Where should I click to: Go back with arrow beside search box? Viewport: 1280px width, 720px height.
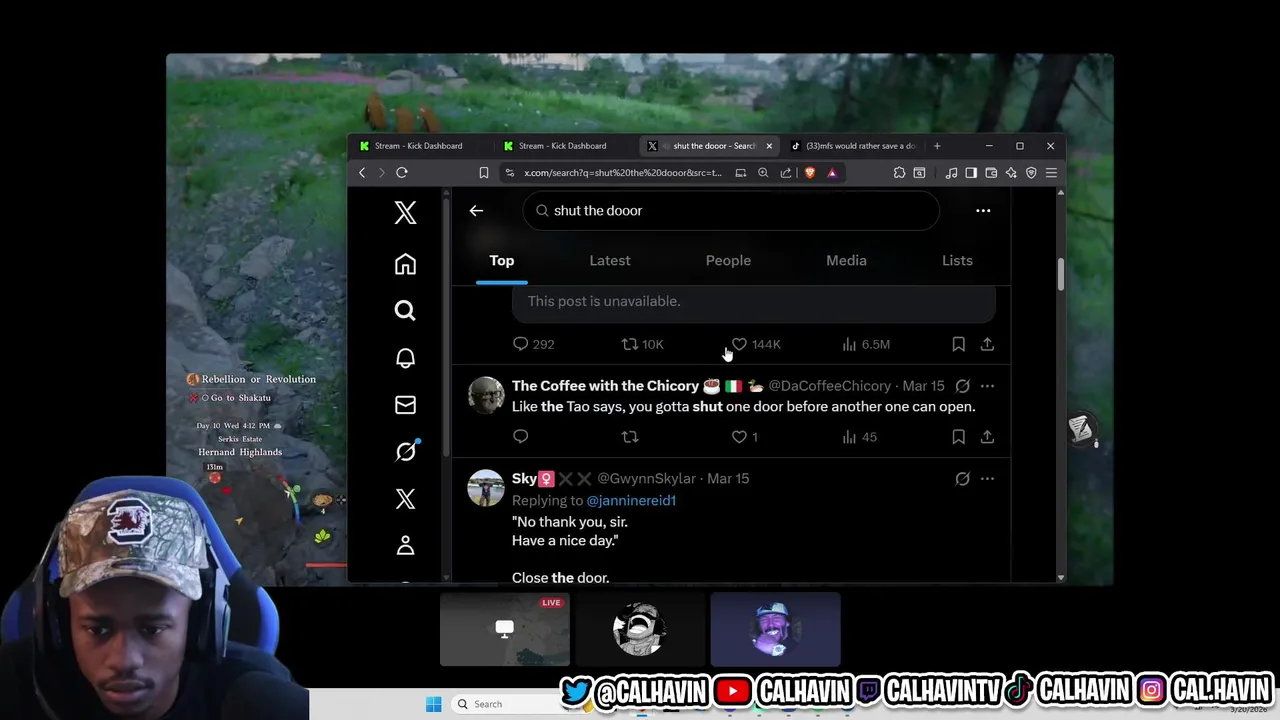click(x=476, y=210)
